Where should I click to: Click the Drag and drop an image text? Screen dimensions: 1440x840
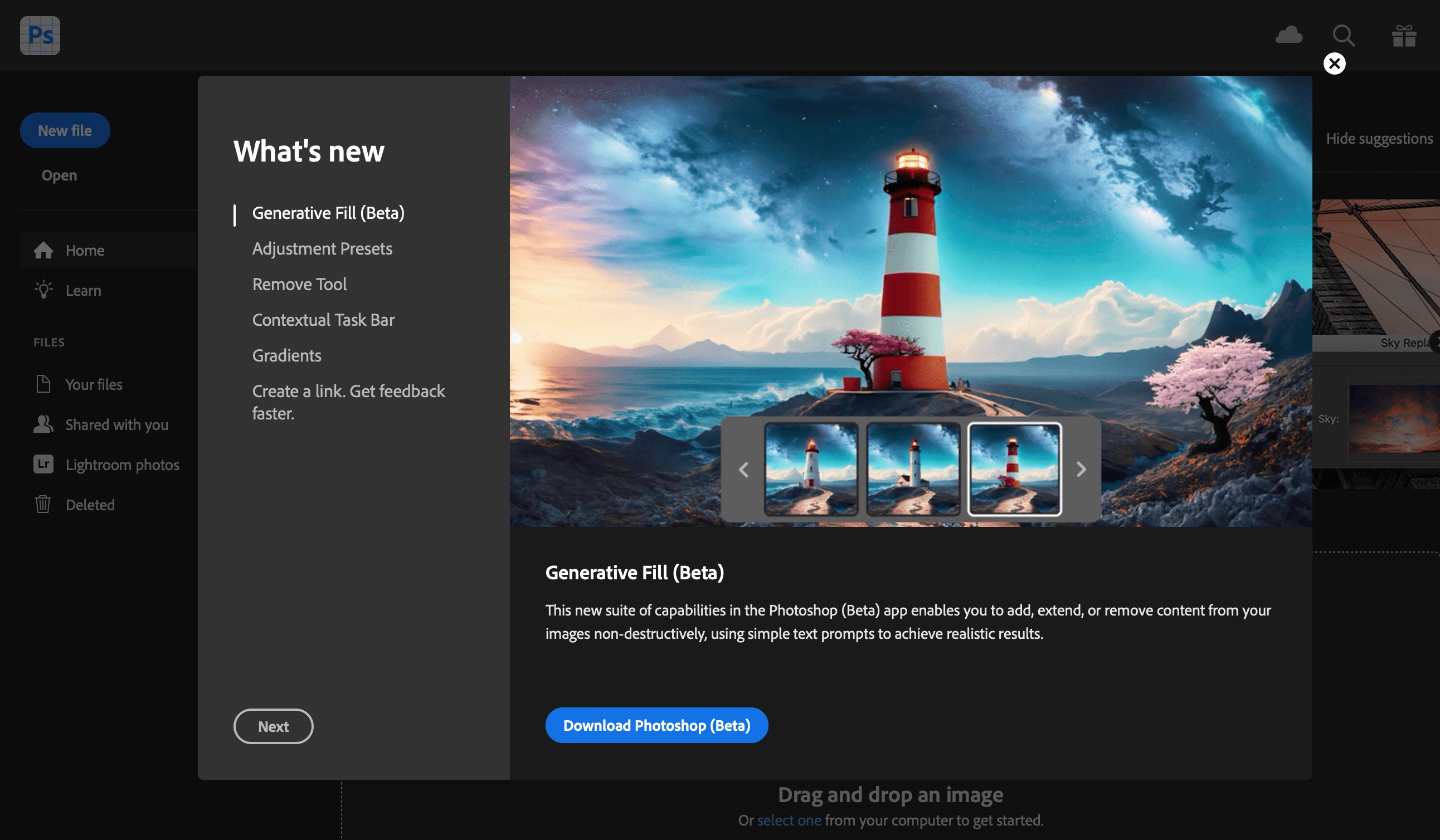891,794
